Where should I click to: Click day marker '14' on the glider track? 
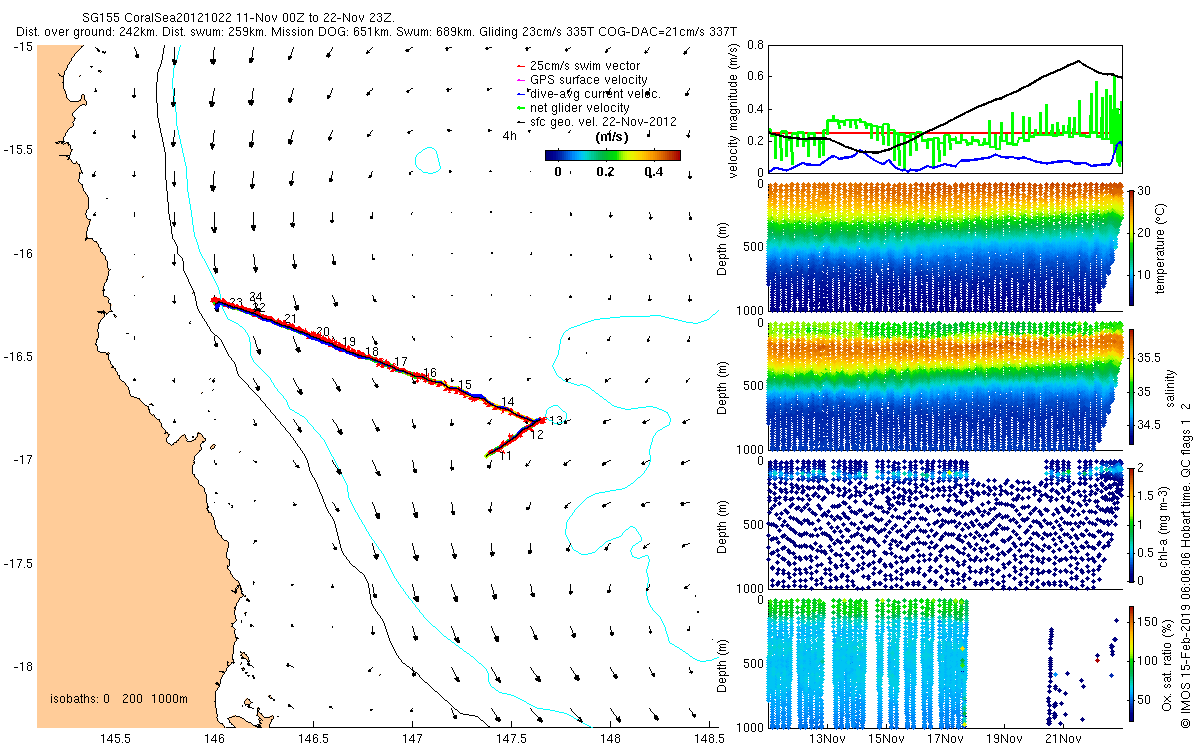point(508,401)
